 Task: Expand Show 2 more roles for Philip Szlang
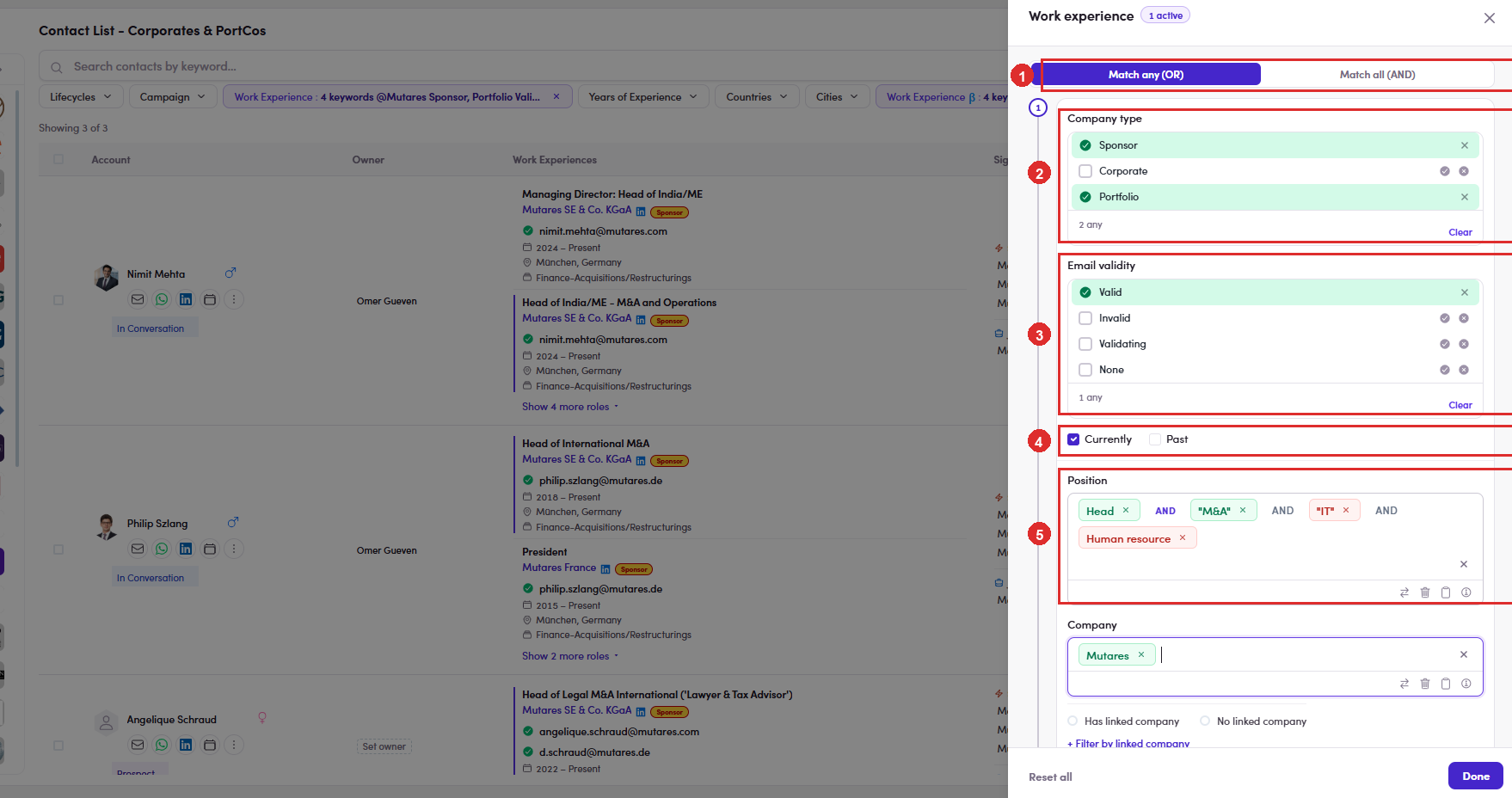click(x=570, y=656)
